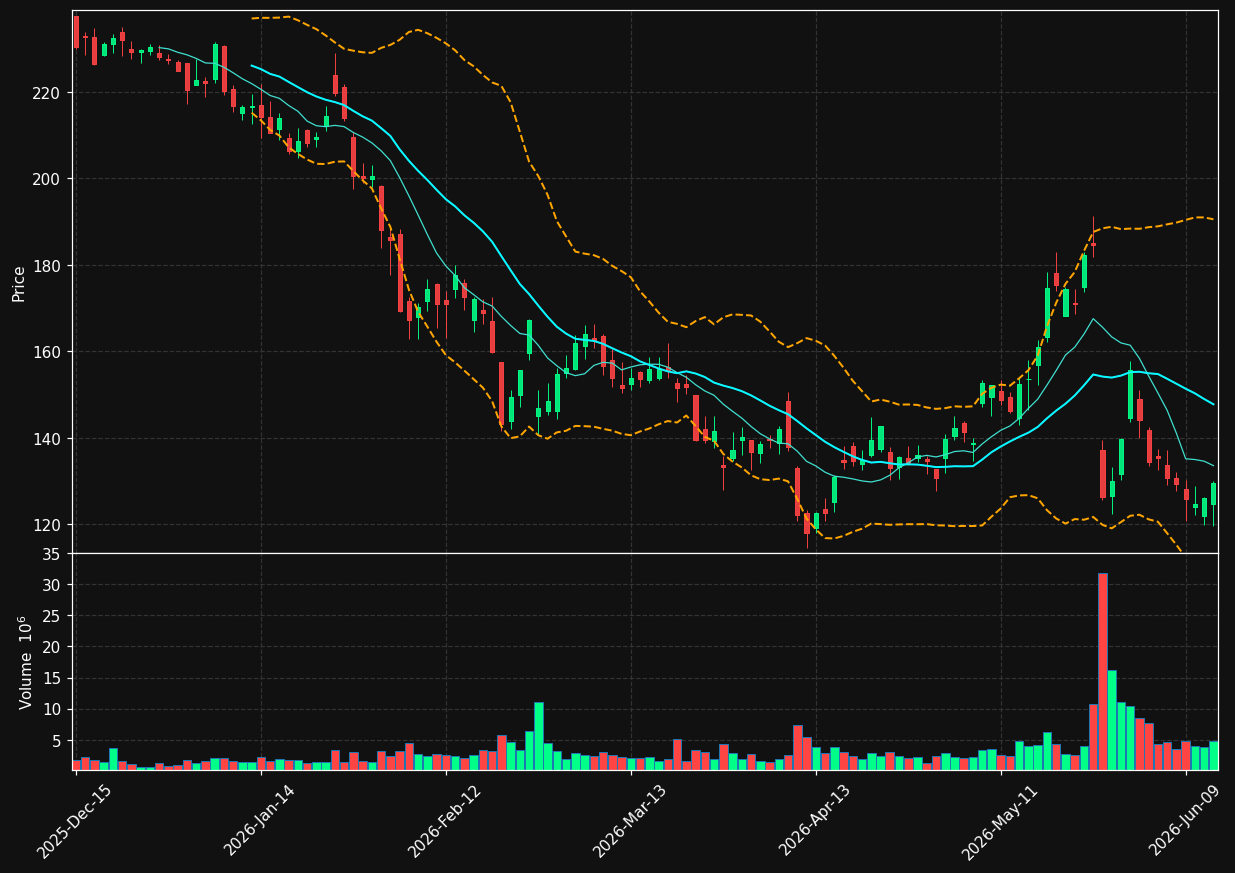Click the 2025-Dec-15 date label
The image size is (1235, 873).
click(75, 821)
